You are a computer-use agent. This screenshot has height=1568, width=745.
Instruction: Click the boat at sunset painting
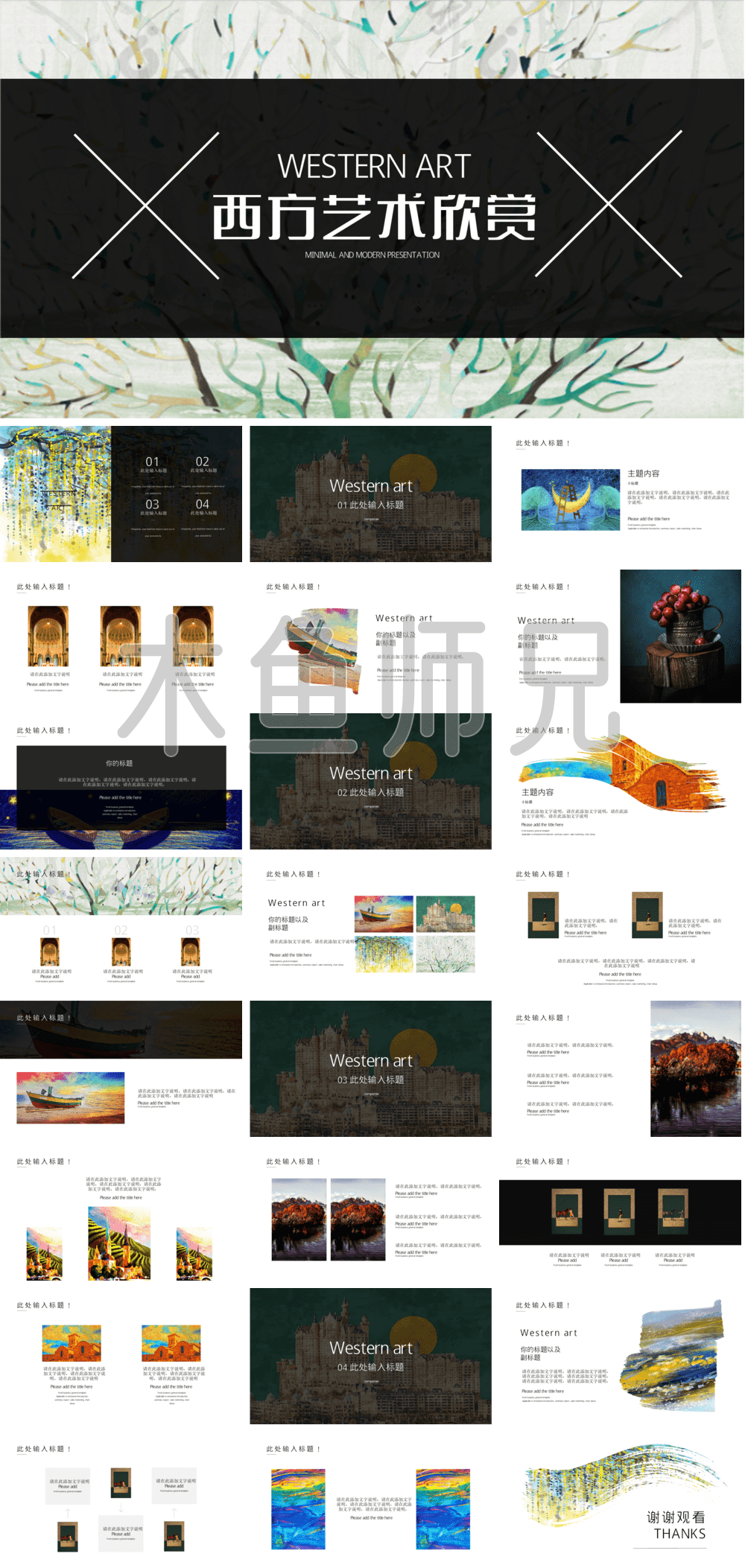coord(71,1097)
